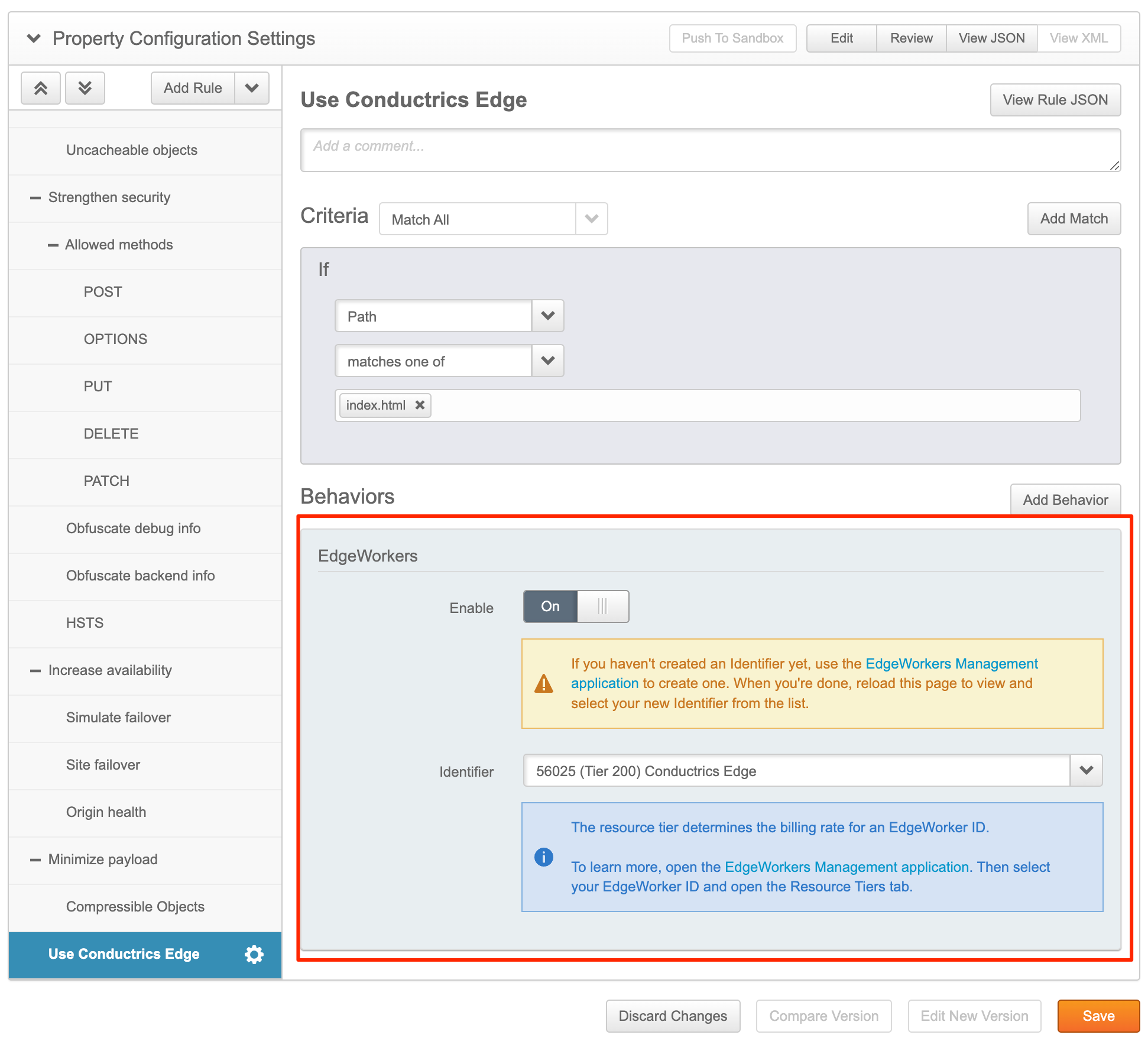Toggle the EdgeWorkers Enable switch
Viewport: 1148px width, 1038px height.
pos(576,606)
